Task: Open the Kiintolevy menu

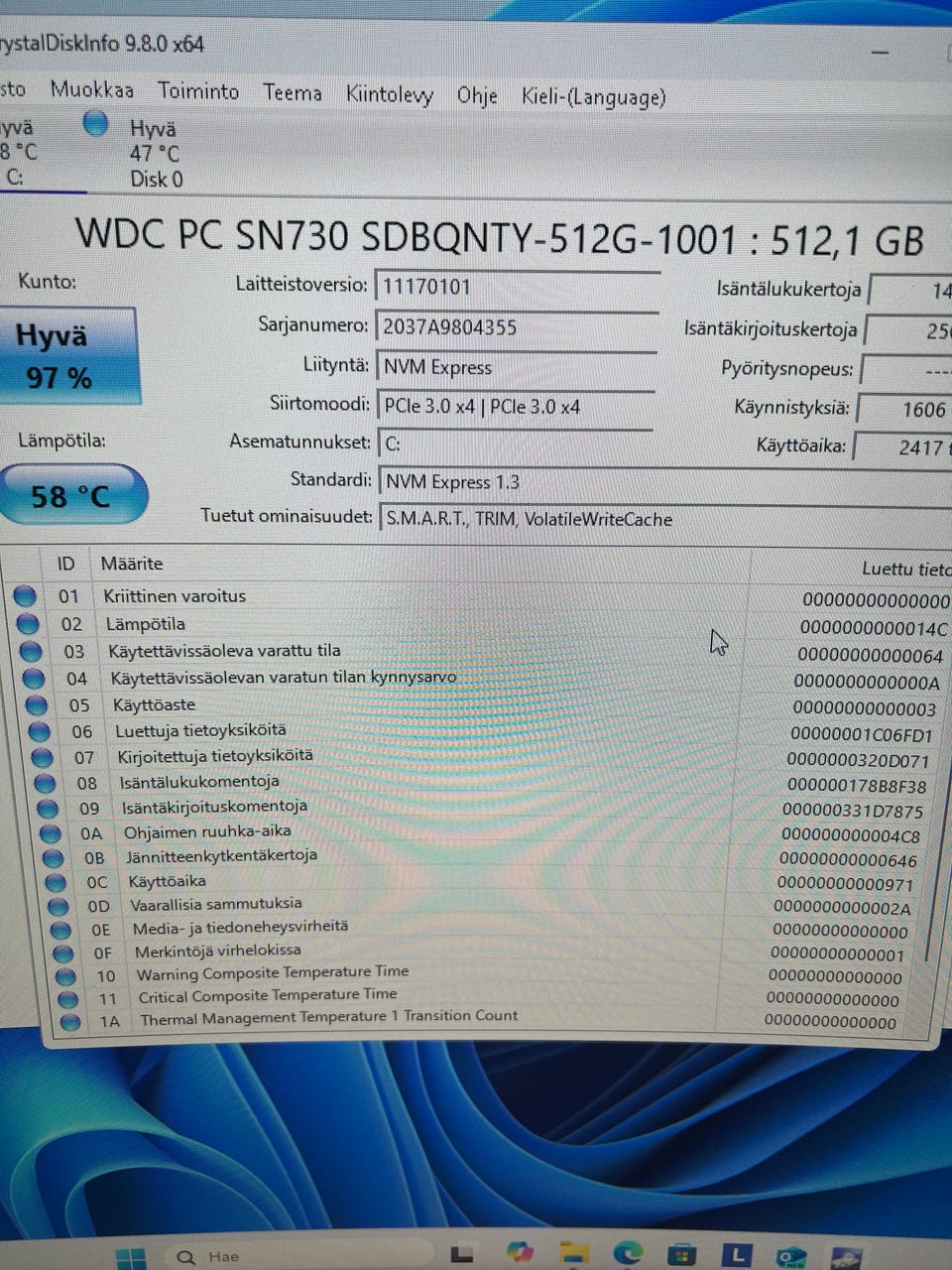Action: pyautogui.click(x=389, y=95)
